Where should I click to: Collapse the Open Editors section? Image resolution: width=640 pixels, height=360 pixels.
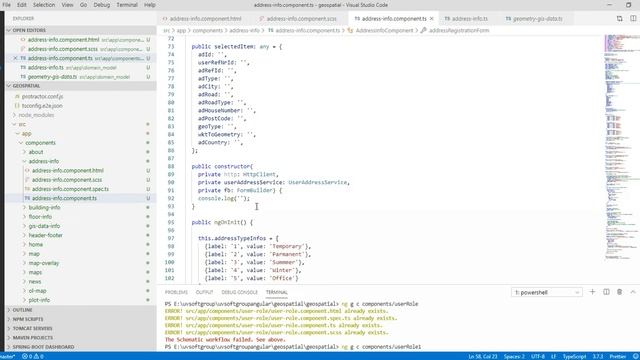tap(81, 30)
